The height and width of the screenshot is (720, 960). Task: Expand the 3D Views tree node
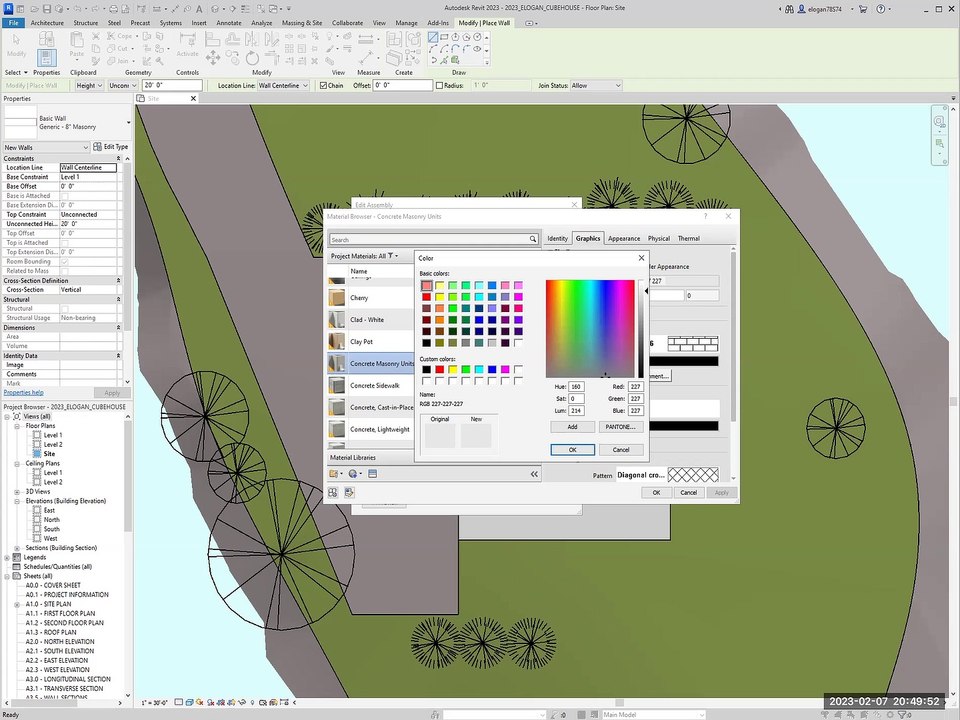(x=17, y=492)
